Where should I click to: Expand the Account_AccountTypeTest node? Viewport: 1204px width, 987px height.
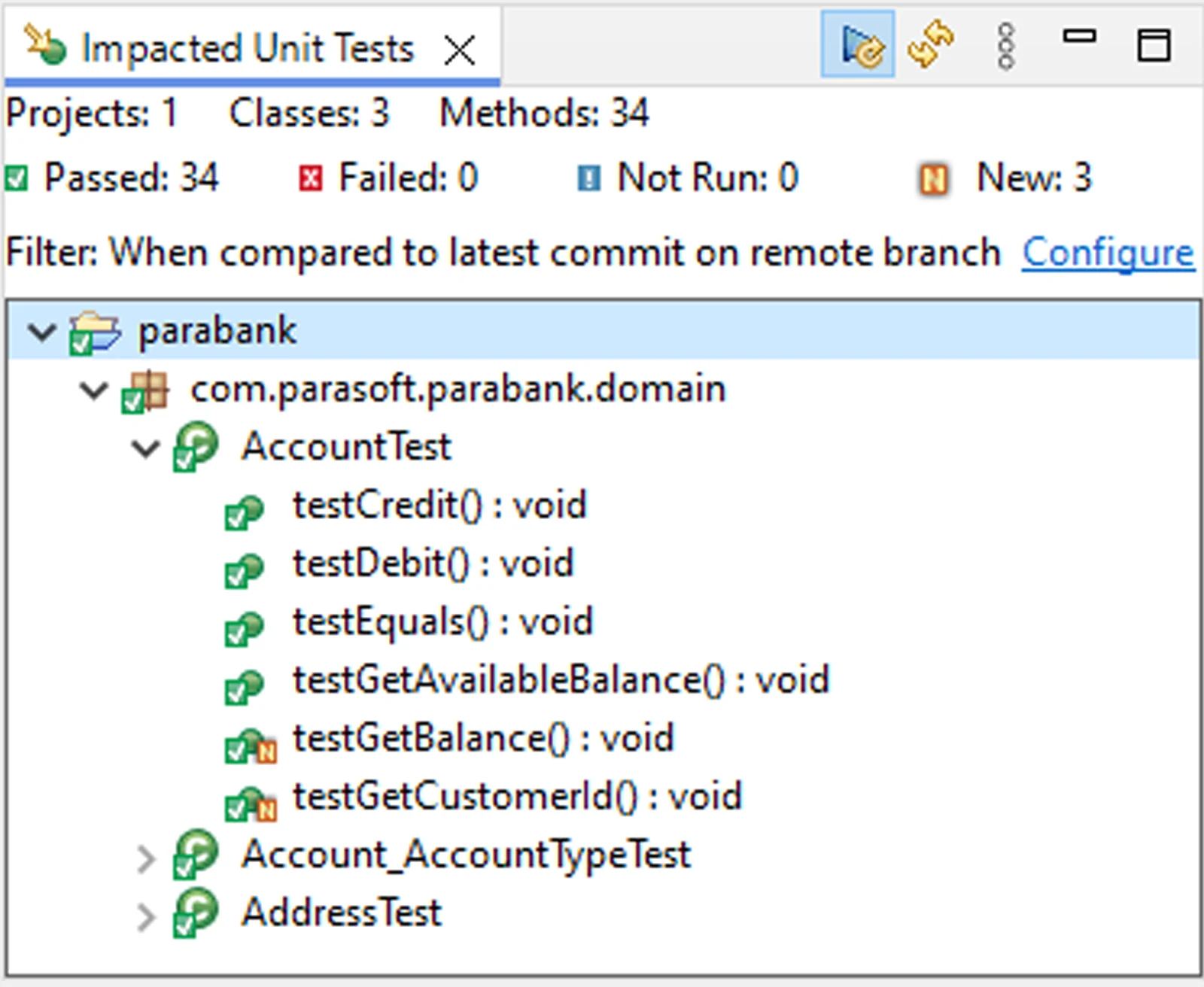coord(146,858)
